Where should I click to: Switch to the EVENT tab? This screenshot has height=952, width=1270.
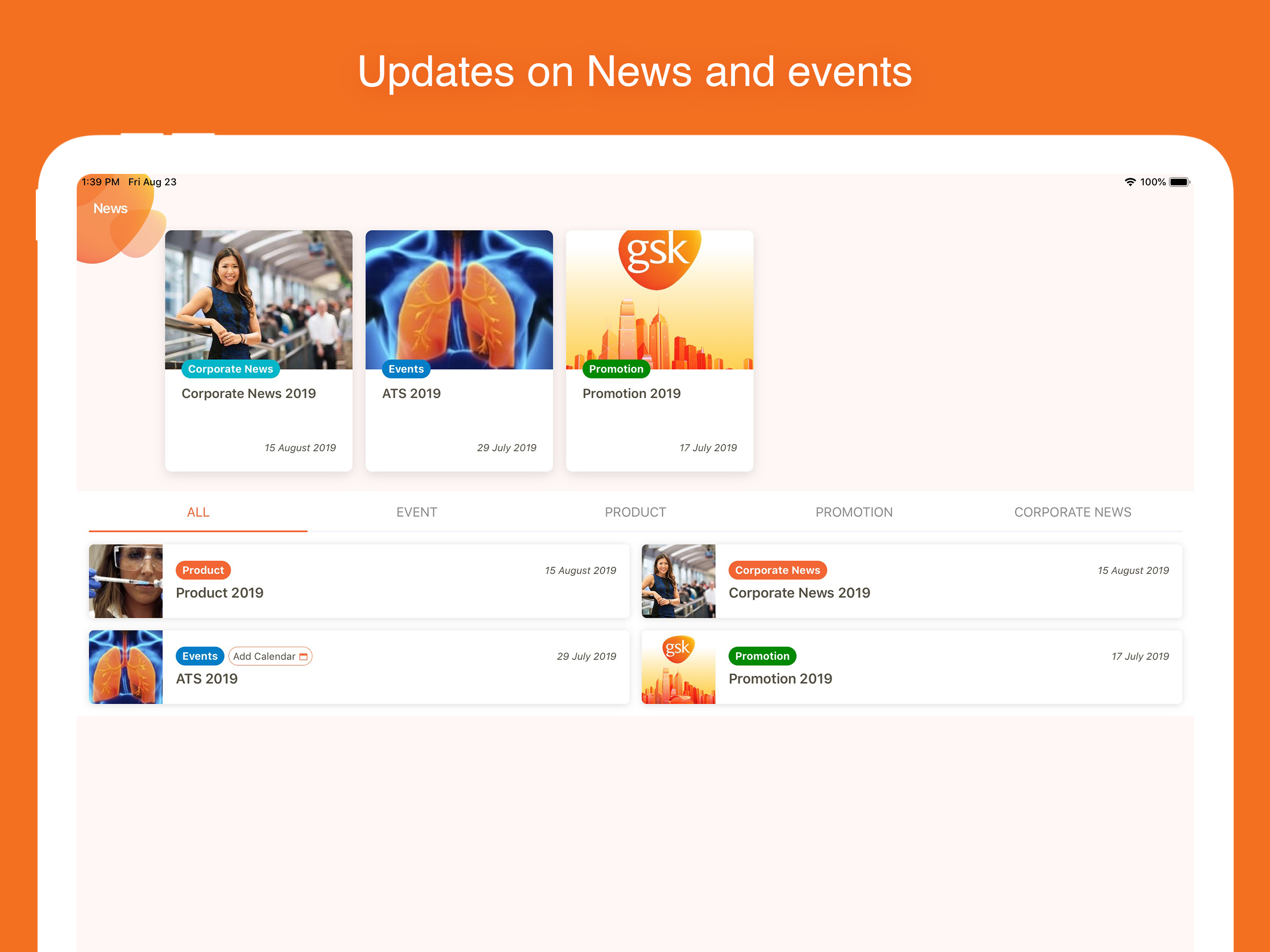[x=417, y=512]
